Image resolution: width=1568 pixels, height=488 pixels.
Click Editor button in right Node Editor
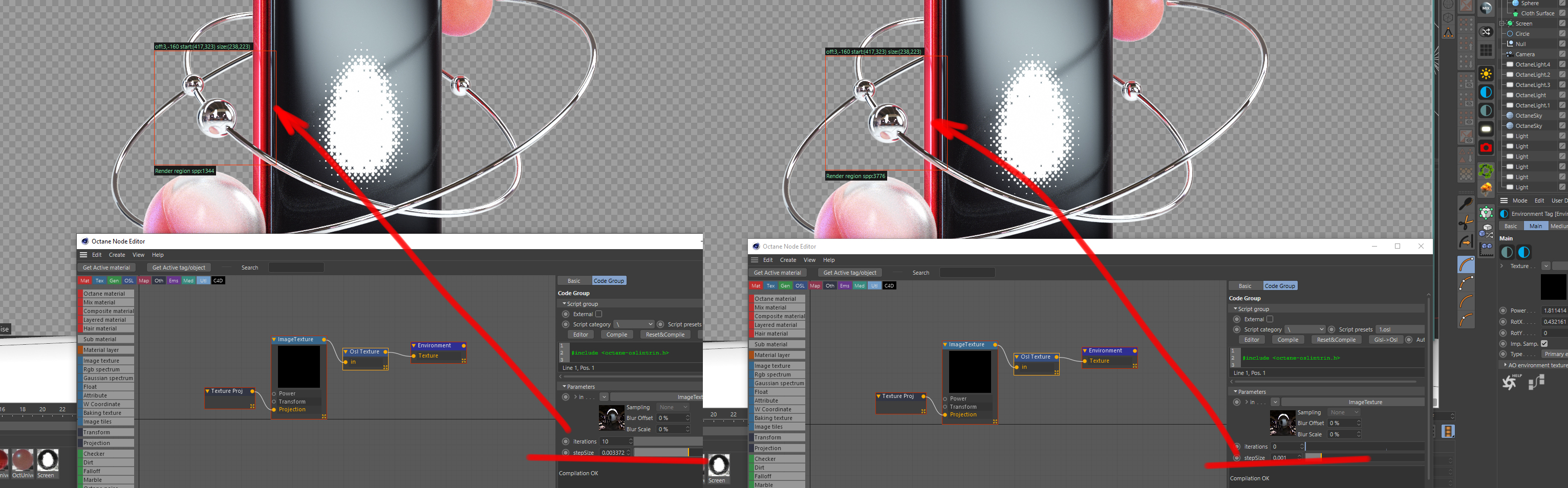(x=1252, y=340)
